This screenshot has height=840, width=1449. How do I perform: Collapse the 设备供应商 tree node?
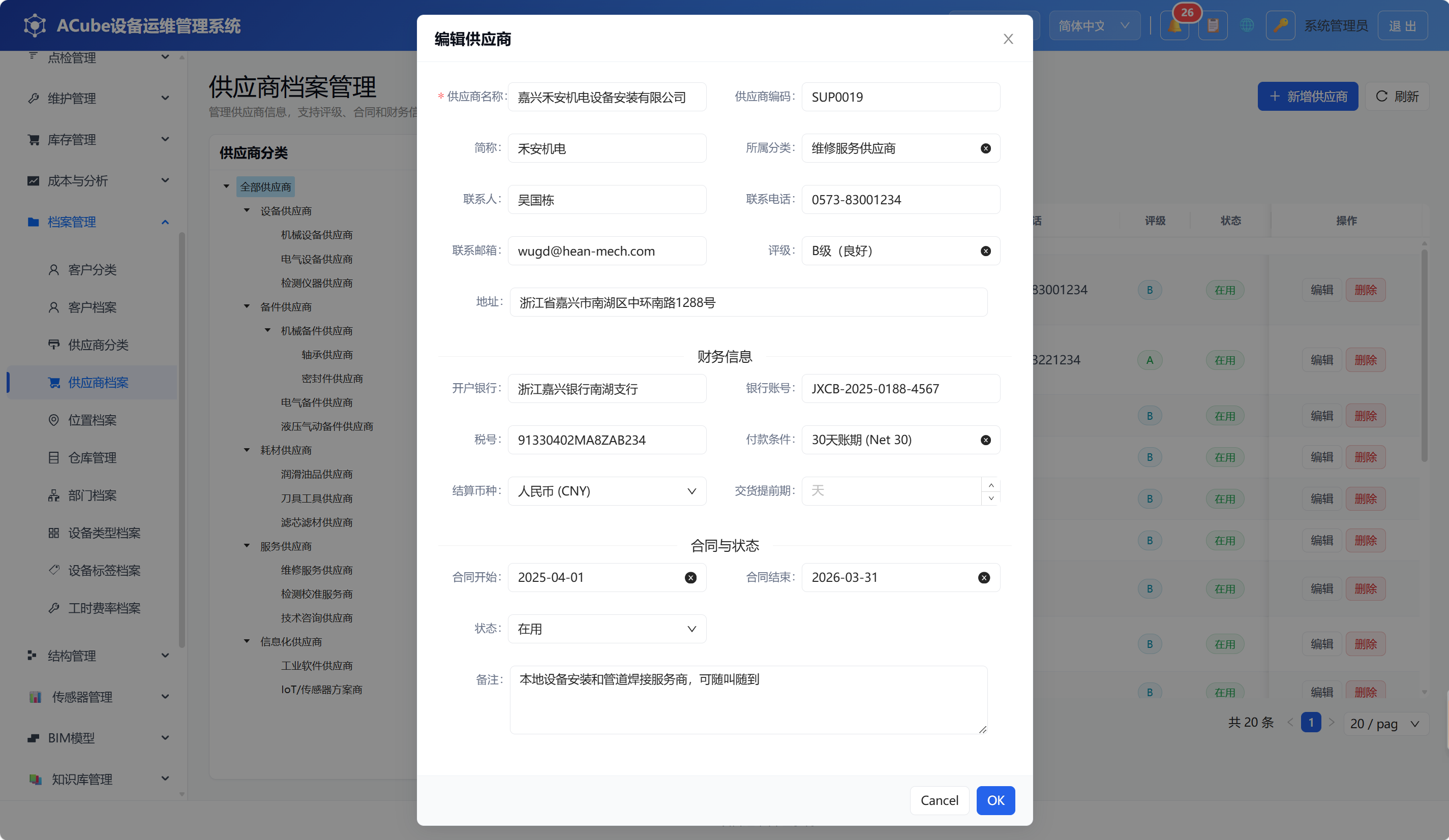click(247, 211)
